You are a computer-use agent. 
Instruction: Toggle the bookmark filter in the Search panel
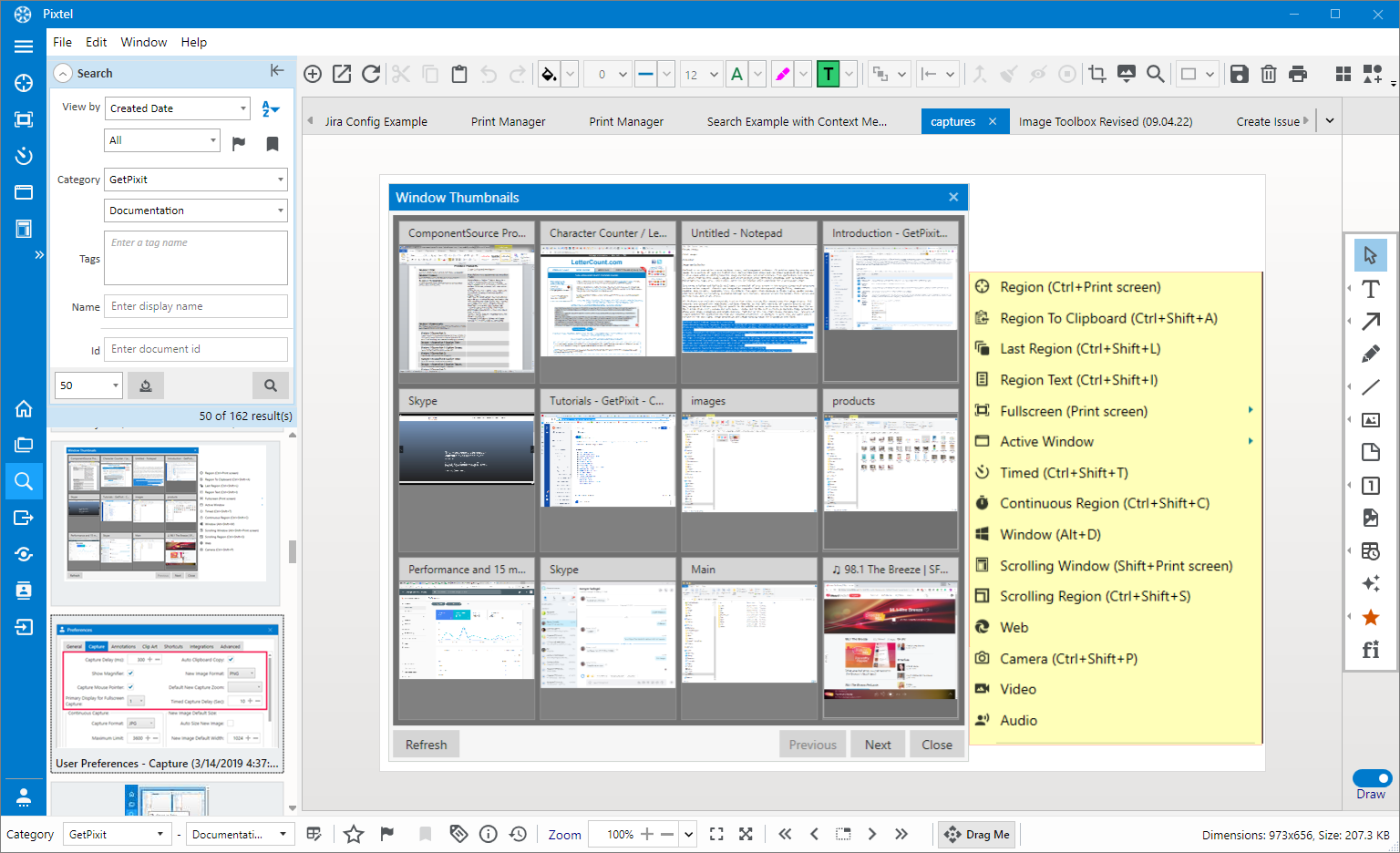coord(272,143)
